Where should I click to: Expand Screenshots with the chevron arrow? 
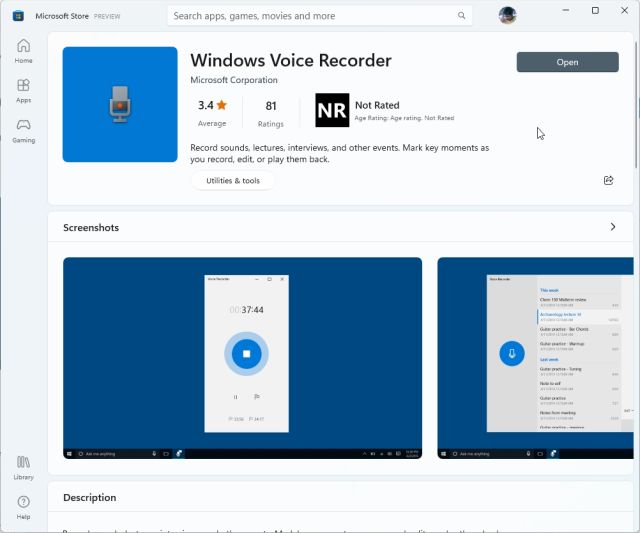(613, 227)
